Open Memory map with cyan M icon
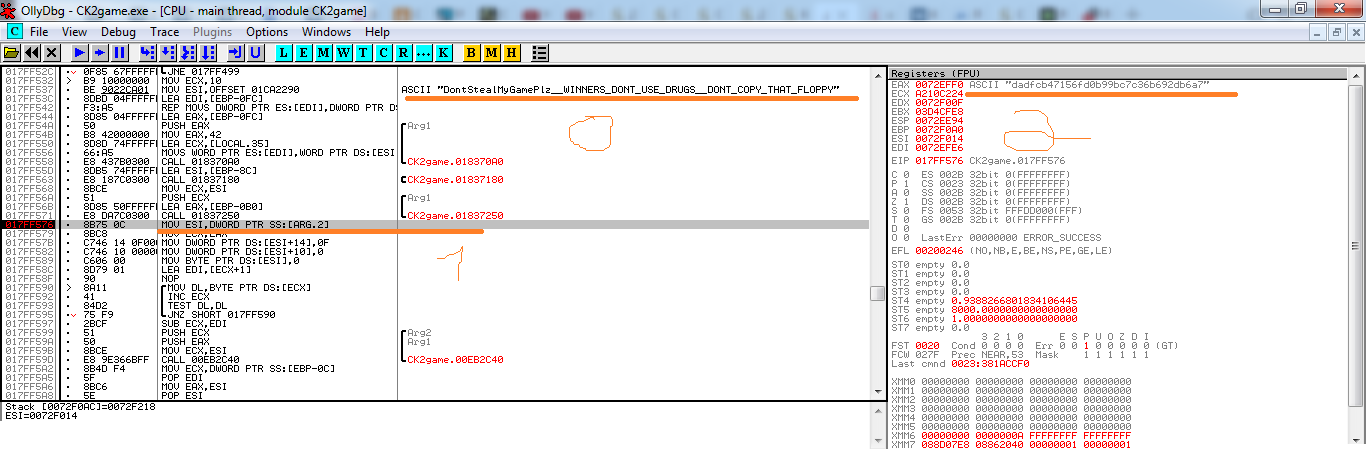This screenshot has width=1370, height=451. tap(323, 52)
